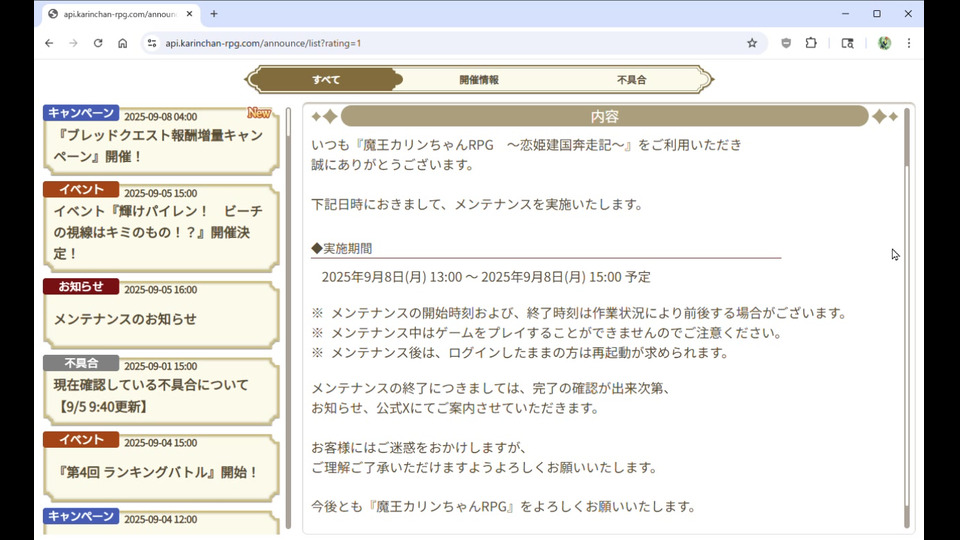Bookmark this page with the star icon
Viewport: 960px width, 540px height.
[x=752, y=43]
